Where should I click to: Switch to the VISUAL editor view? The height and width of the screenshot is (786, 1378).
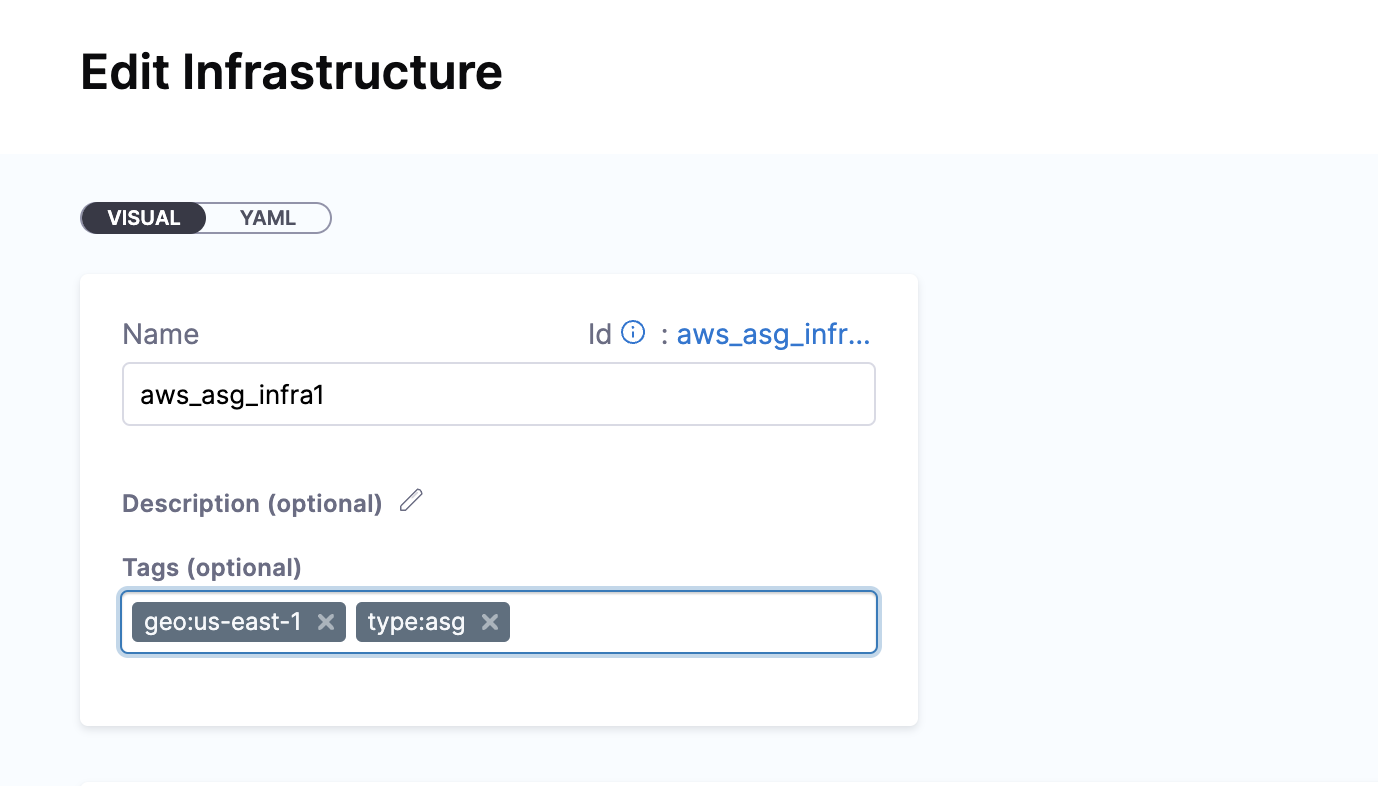144,218
